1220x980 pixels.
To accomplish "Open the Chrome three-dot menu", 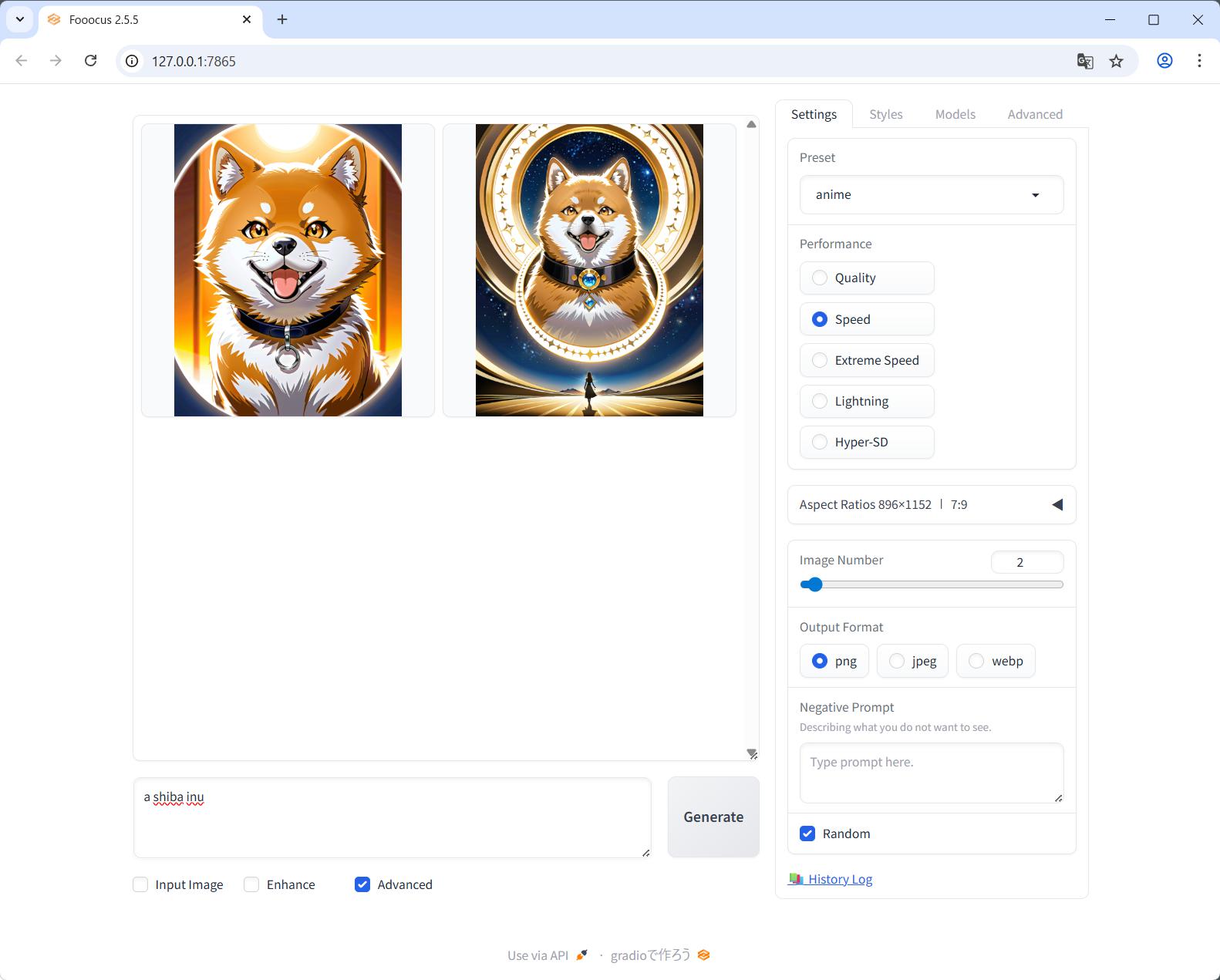I will [1199, 61].
